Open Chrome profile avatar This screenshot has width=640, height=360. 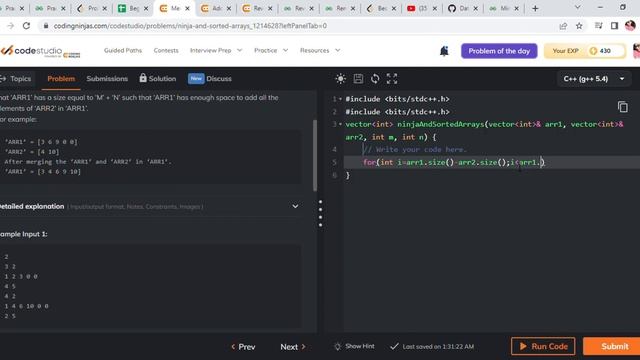[631, 26]
